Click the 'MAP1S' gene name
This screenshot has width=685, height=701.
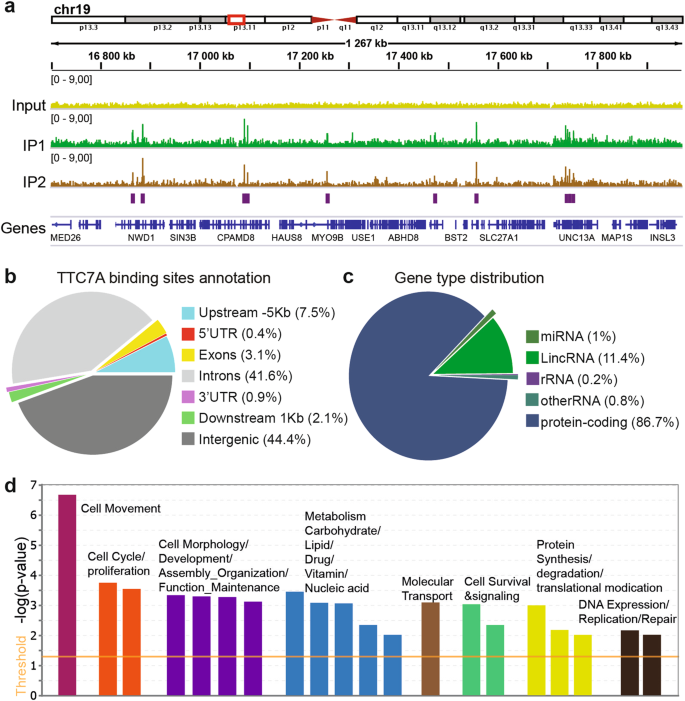click(x=617, y=238)
